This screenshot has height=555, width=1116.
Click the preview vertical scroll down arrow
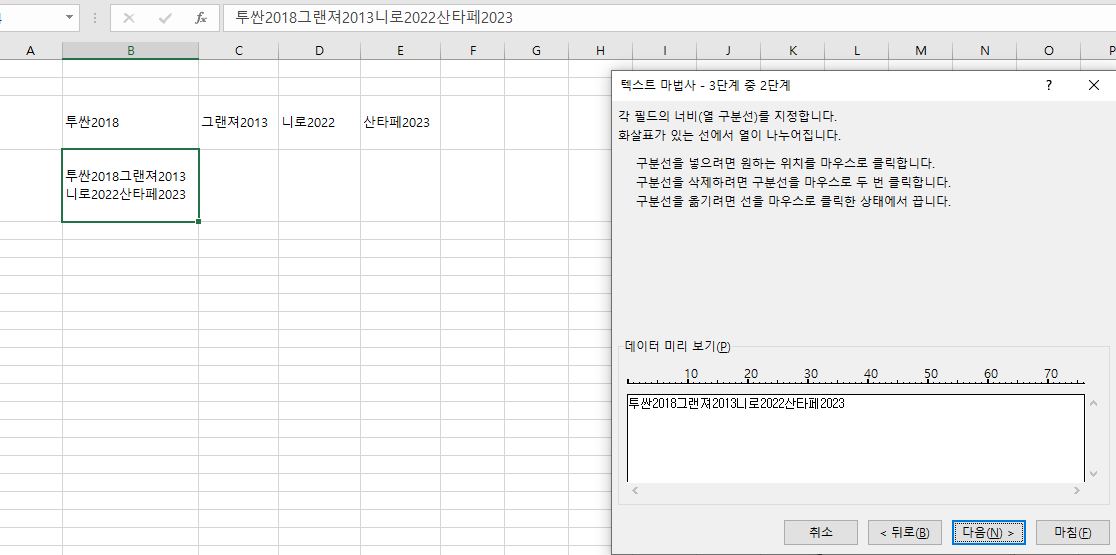[1094, 474]
